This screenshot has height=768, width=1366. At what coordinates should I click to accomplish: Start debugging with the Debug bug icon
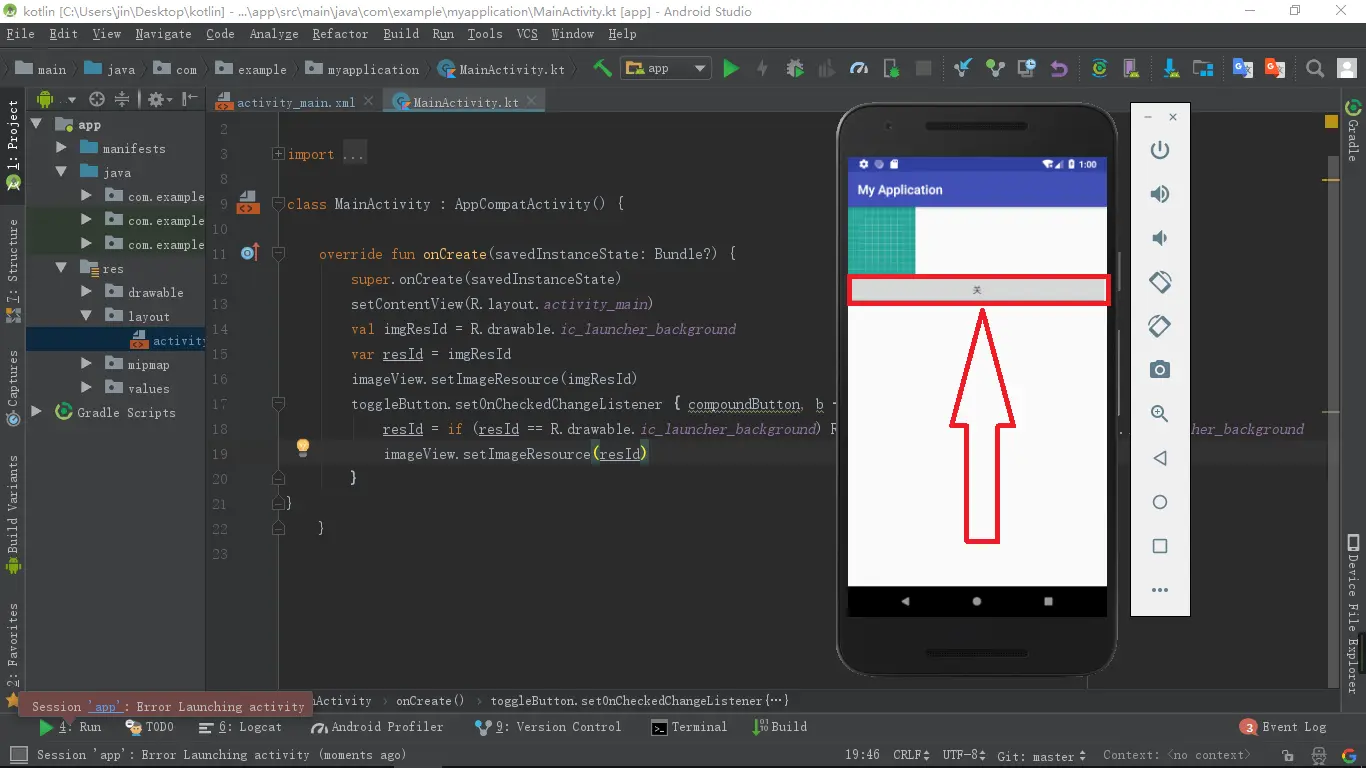[x=795, y=68]
